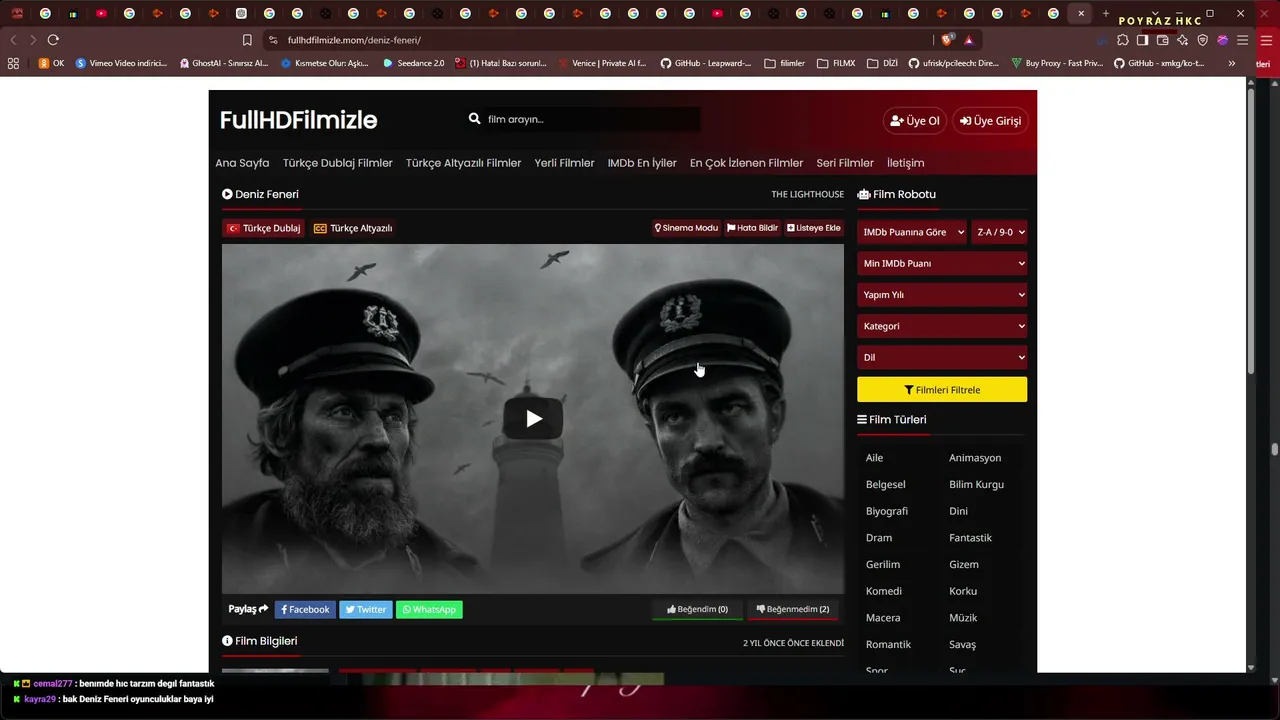Like the film with Beğendim
Screen dimensions: 1280x720
[697, 609]
